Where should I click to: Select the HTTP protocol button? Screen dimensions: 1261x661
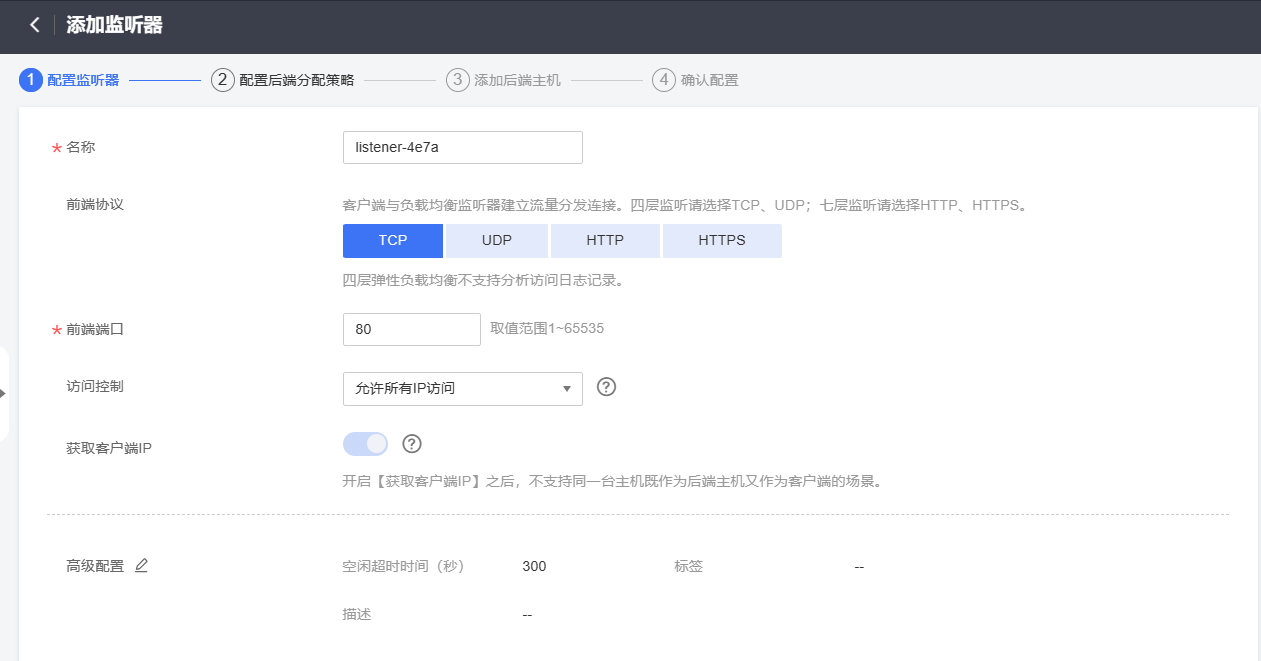605,241
